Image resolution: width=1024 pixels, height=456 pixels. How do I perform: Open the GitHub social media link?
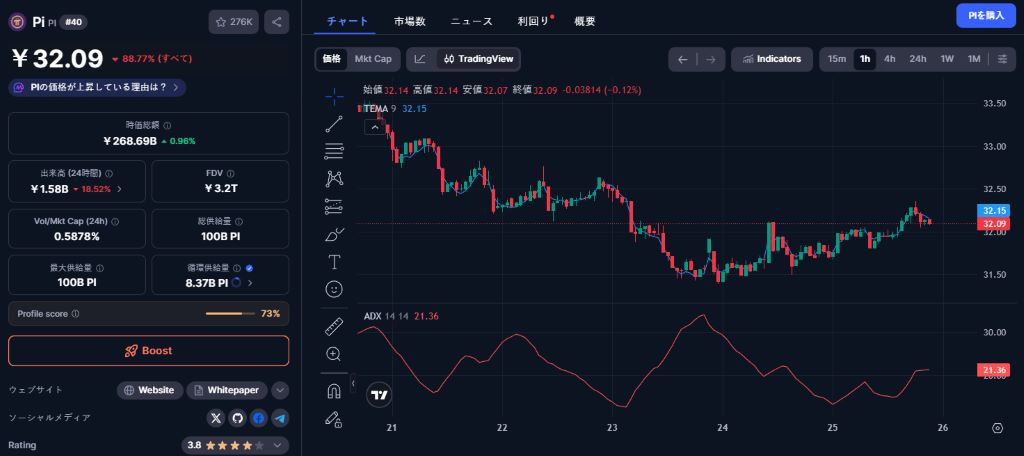237,418
